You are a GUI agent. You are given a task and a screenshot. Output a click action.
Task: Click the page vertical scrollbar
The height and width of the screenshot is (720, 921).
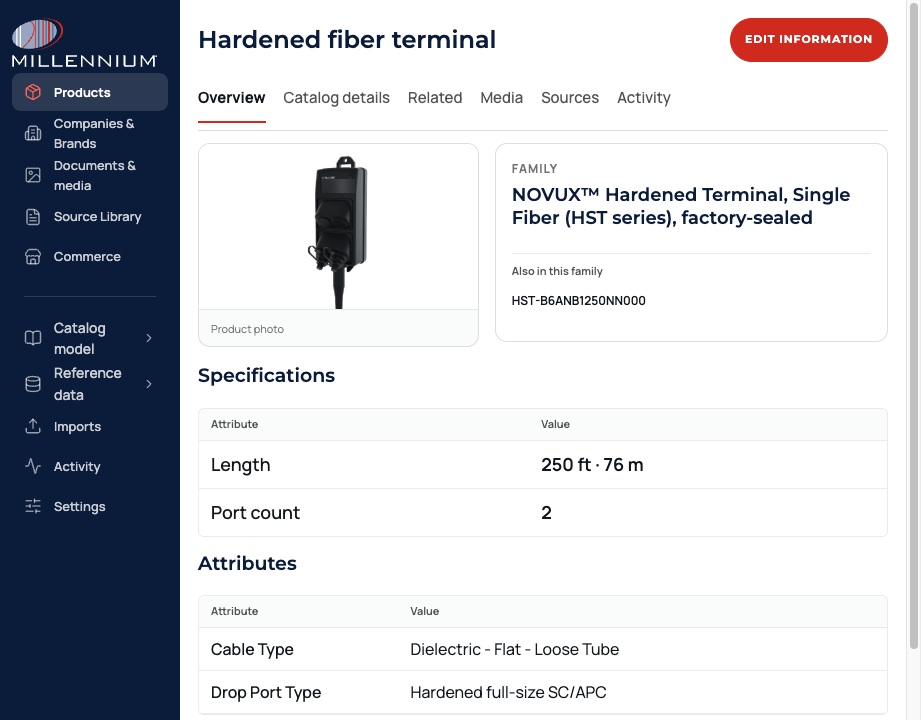coord(914,325)
